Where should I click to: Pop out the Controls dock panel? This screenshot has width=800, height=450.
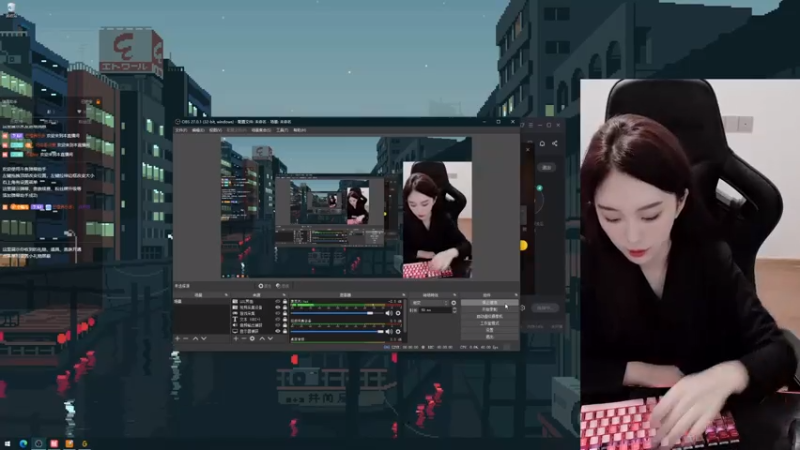[x=515, y=295]
